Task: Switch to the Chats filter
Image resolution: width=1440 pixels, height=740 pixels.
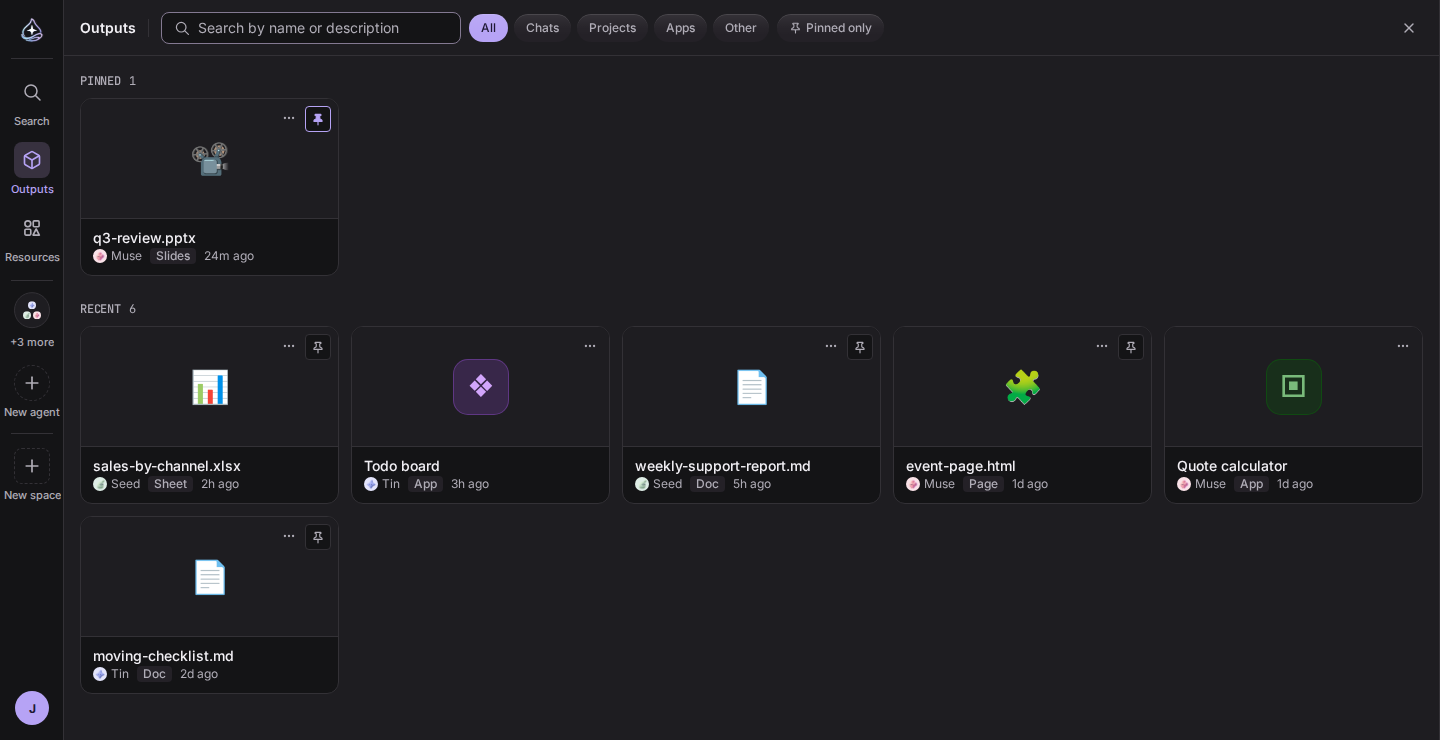Action: (542, 28)
